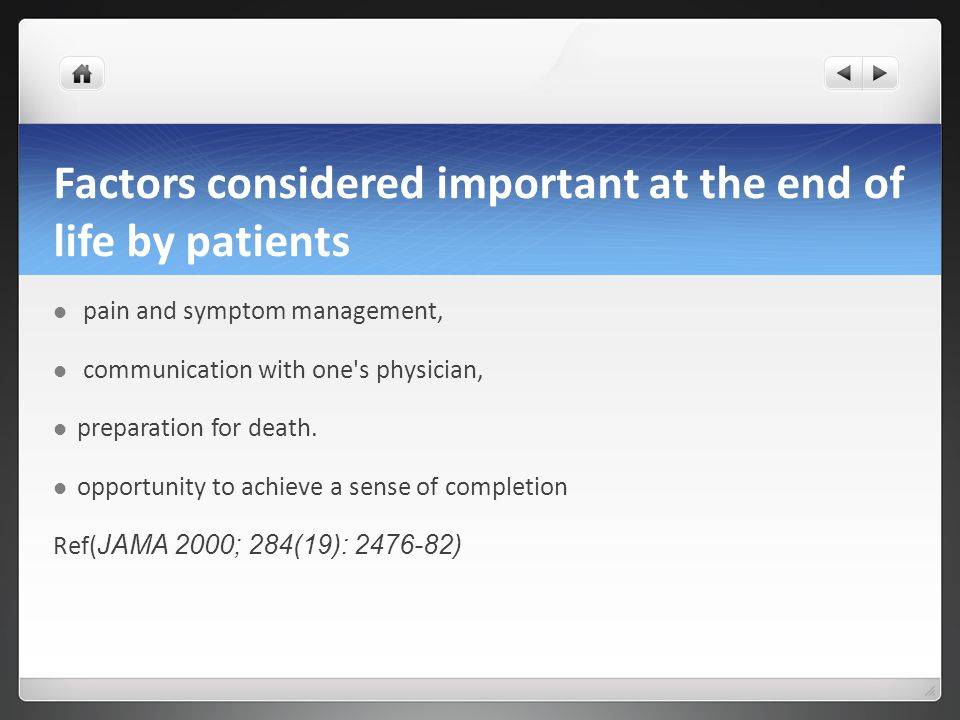960x720 pixels.
Task: Click the bullet dot beside communication with one's physician
Action: 60,372
